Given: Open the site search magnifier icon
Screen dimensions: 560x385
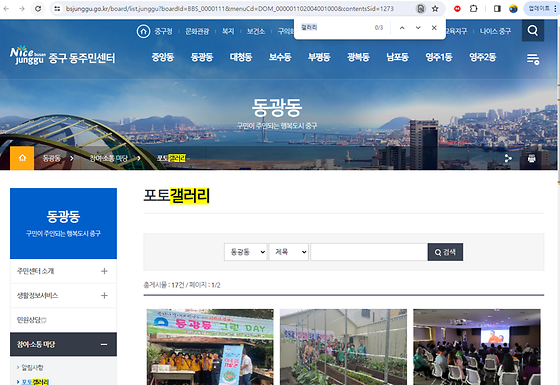Looking at the screenshot, I should (532, 31).
